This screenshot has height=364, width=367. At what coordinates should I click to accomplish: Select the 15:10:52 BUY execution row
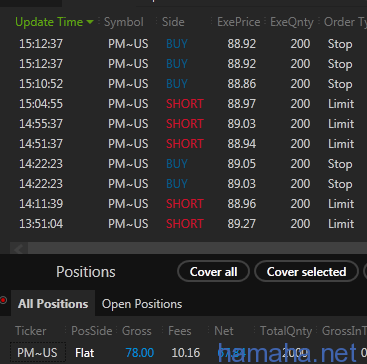188,84
